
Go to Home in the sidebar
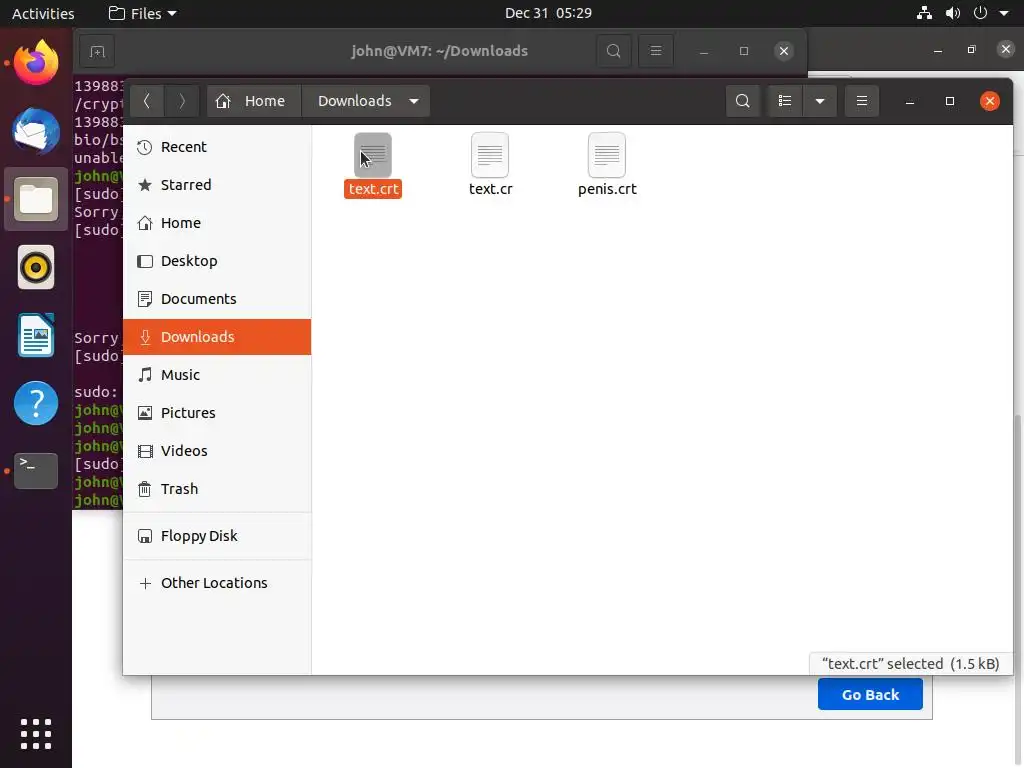coord(217,223)
